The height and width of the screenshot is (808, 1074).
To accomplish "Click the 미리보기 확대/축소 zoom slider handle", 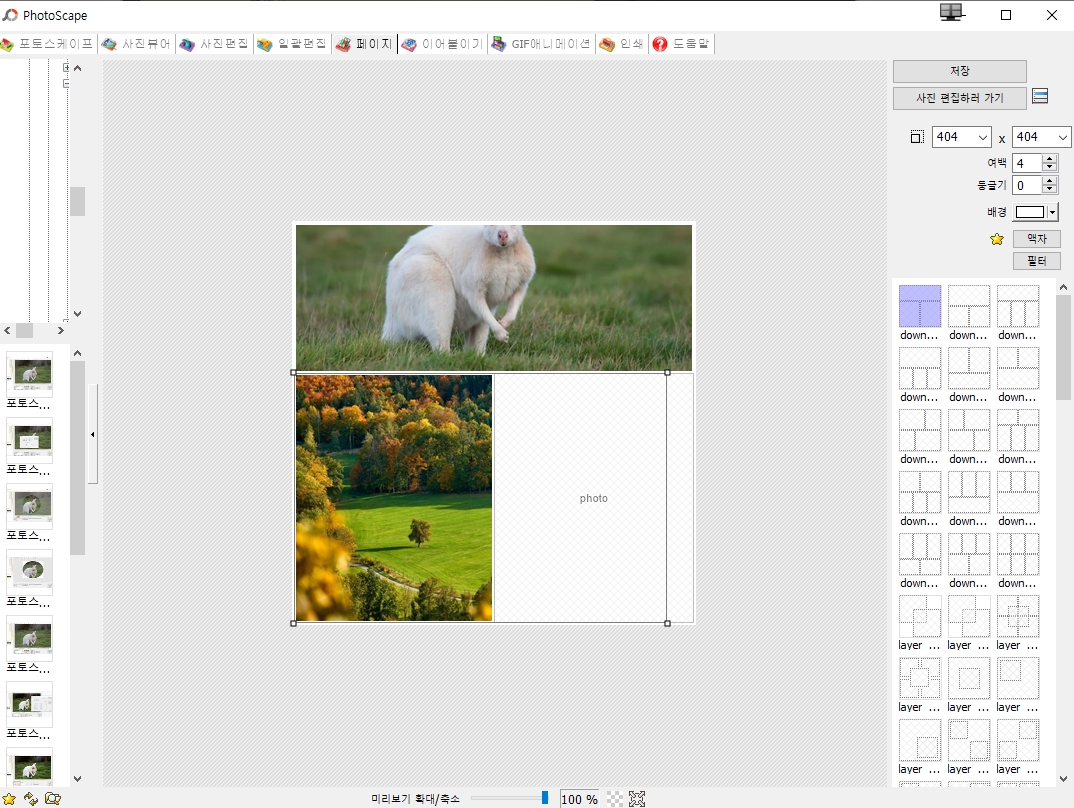I will click(545, 798).
